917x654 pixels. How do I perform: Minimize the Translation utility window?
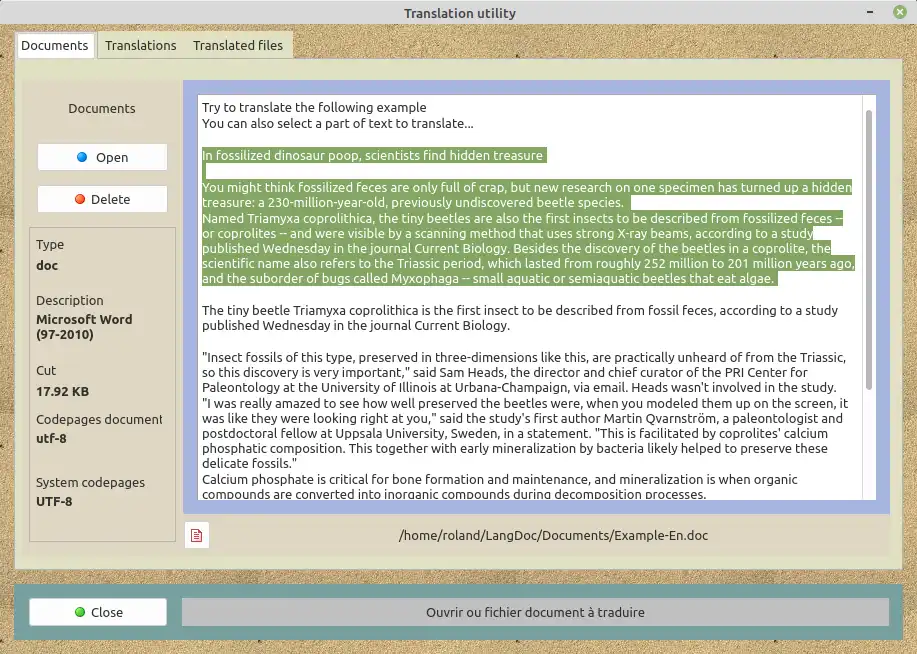[870, 12]
